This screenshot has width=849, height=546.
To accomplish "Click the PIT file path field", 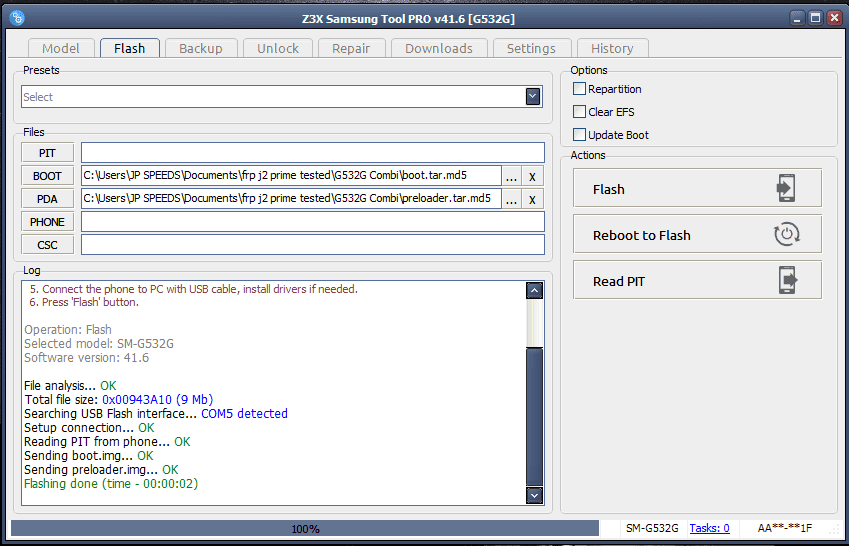I will (x=313, y=153).
